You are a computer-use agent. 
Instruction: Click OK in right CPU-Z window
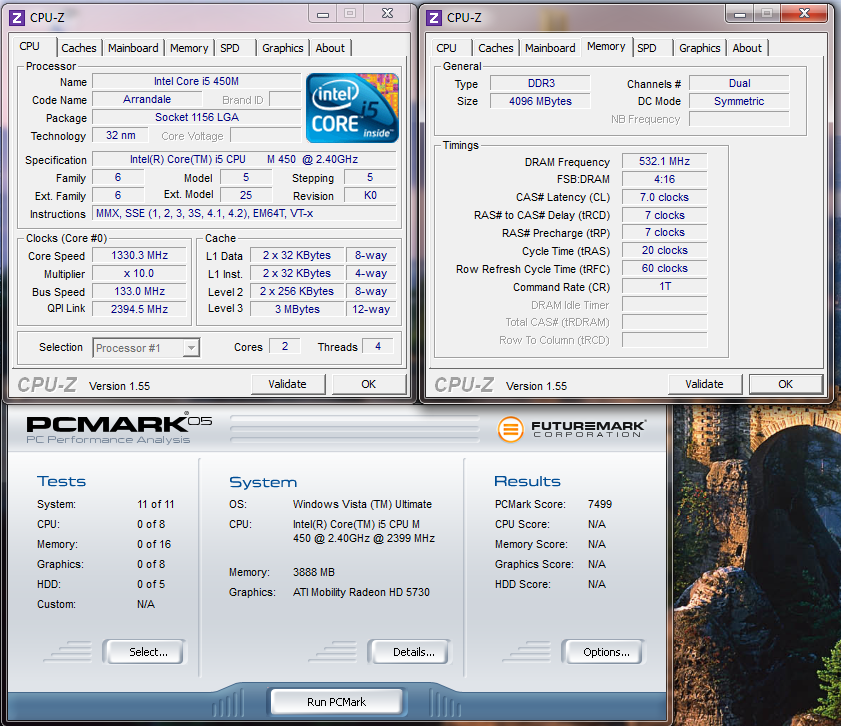coord(785,384)
